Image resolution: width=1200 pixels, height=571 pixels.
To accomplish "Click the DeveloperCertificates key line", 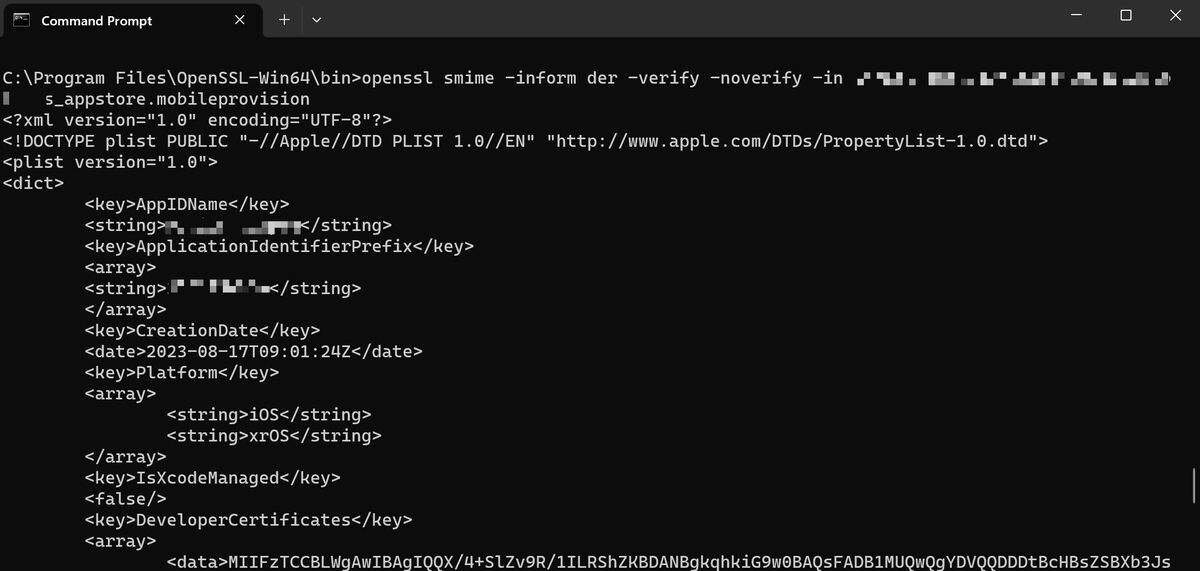I will [x=249, y=520].
